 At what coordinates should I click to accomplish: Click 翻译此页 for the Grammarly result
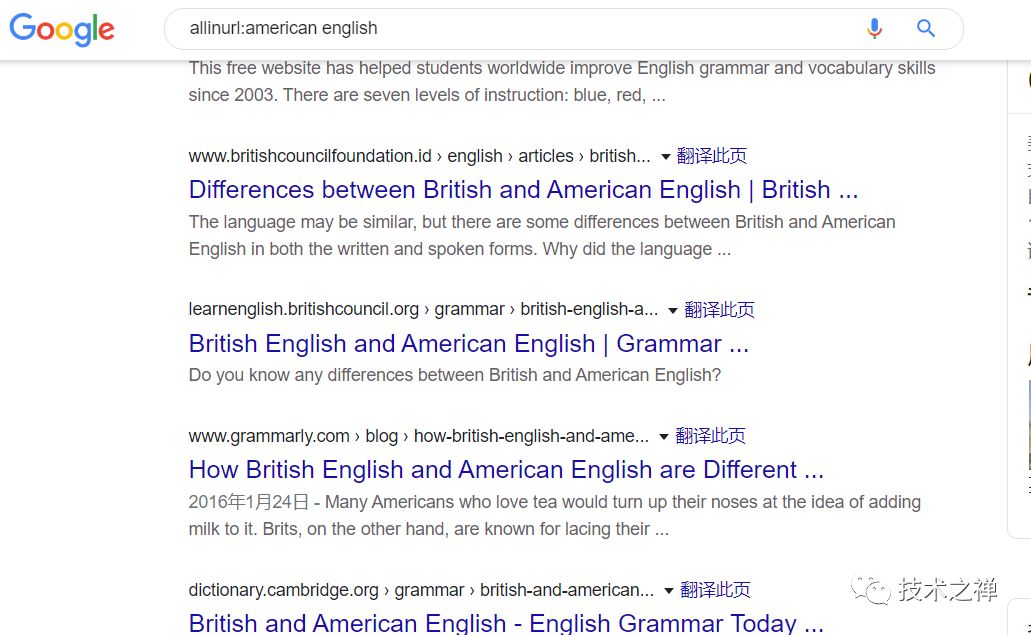coord(711,436)
